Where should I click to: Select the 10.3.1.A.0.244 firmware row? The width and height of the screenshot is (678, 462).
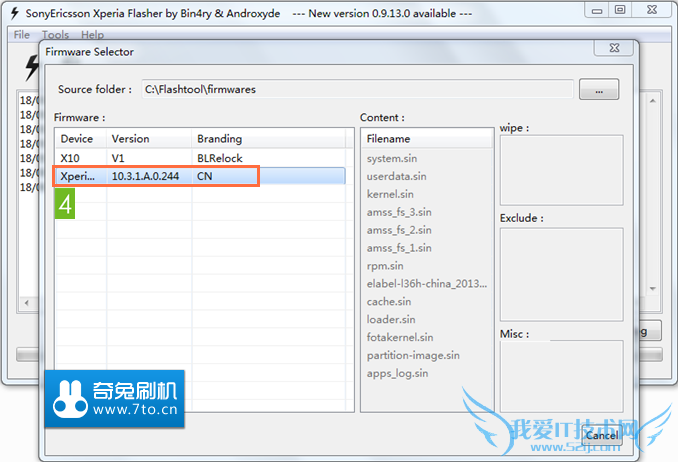tap(200, 176)
